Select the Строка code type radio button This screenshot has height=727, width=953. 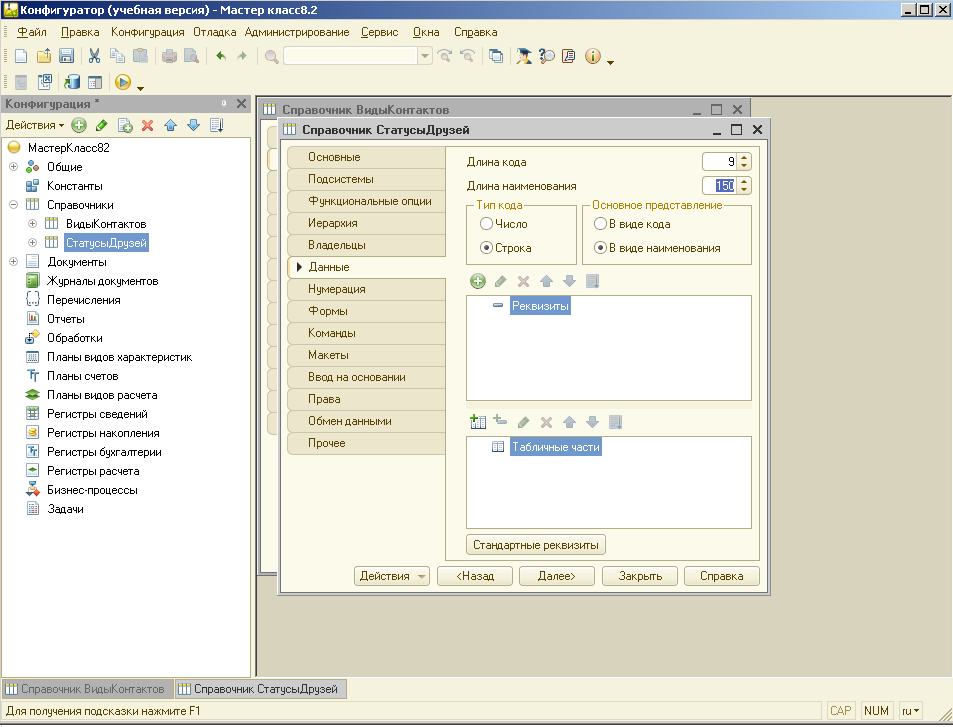(x=487, y=248)
